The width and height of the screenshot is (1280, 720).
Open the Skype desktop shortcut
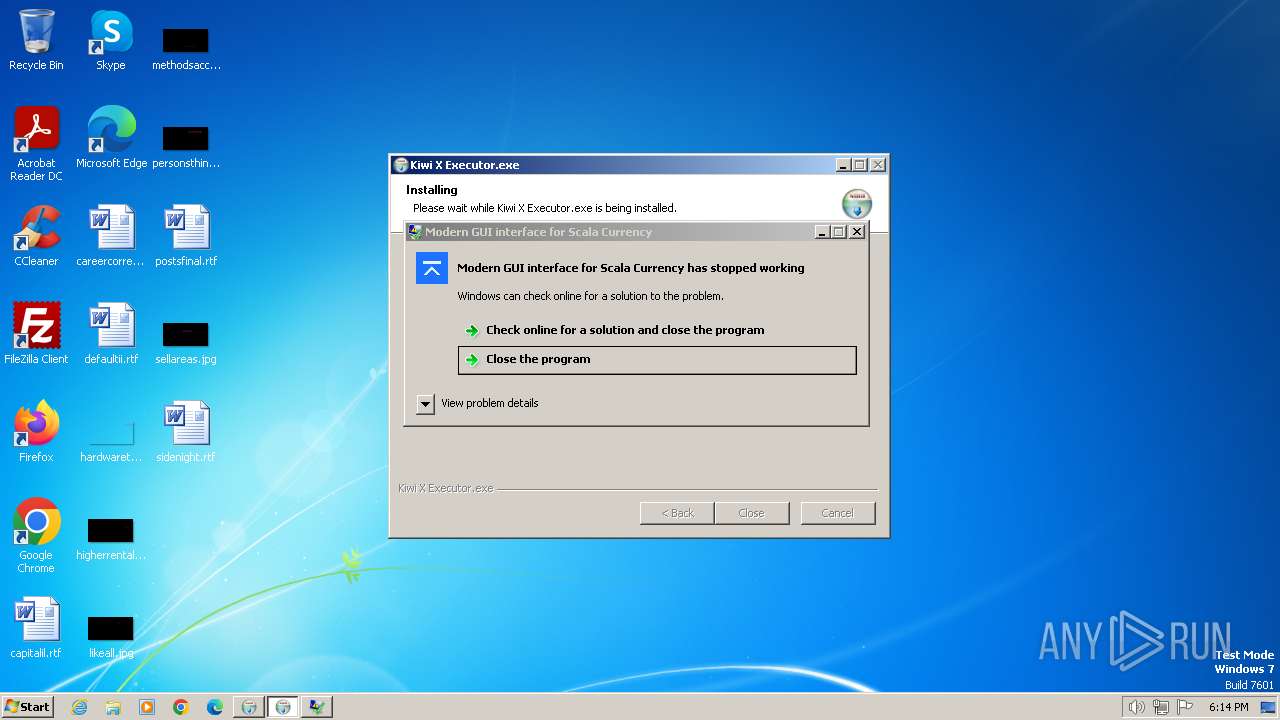point(111,40)
